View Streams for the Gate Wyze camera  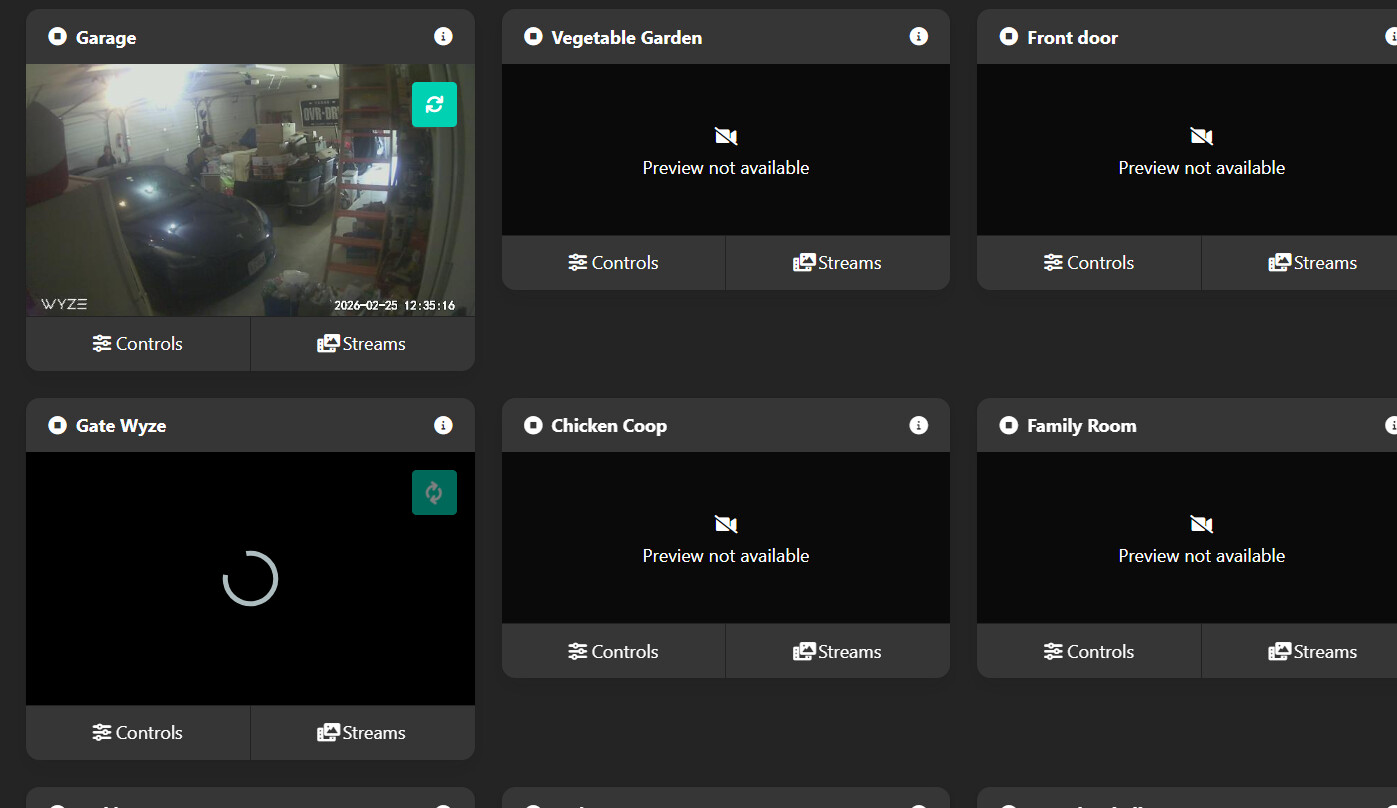(x=363, y=732)
